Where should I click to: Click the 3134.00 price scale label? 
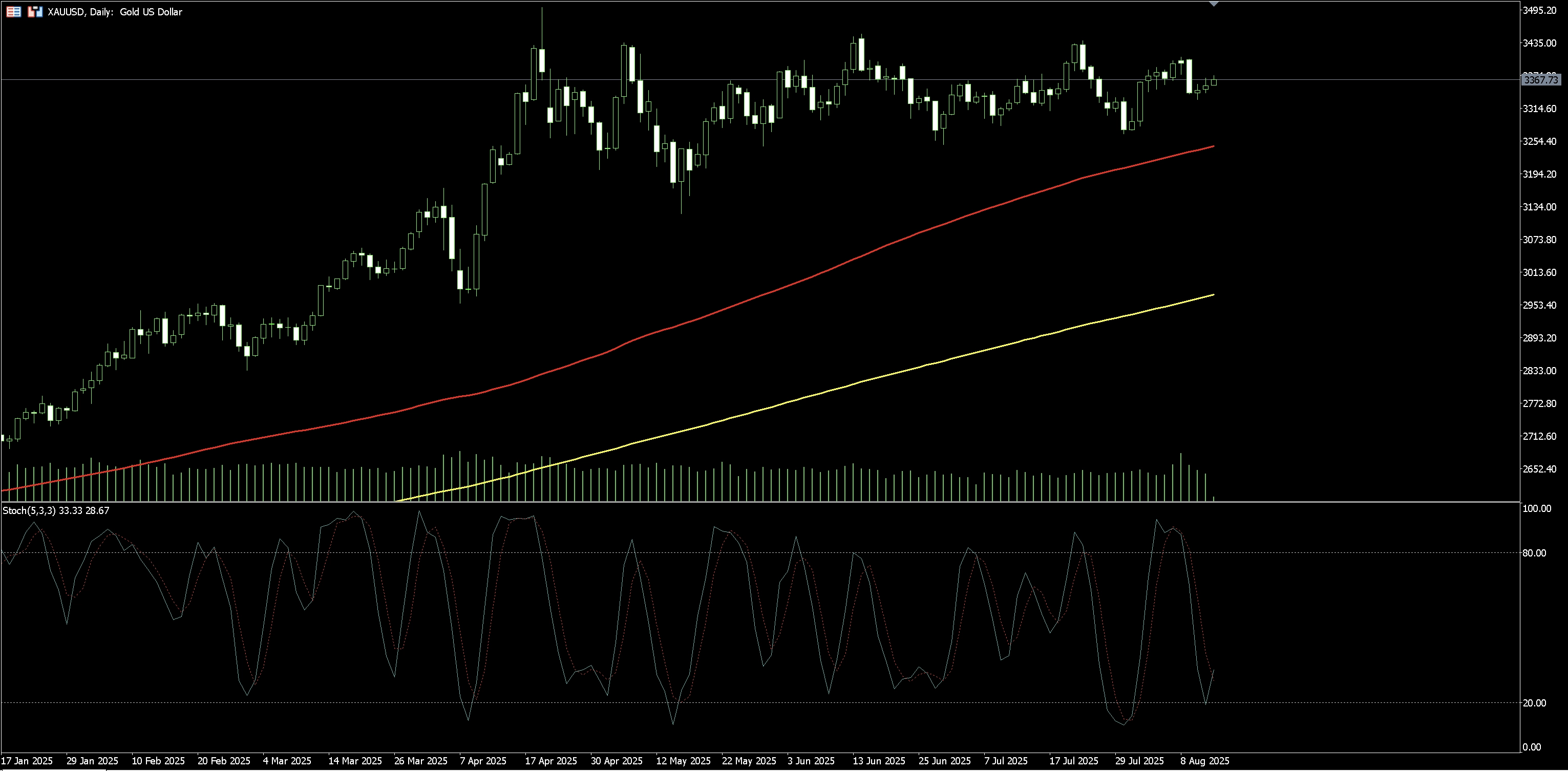(x=1539, y=207)
